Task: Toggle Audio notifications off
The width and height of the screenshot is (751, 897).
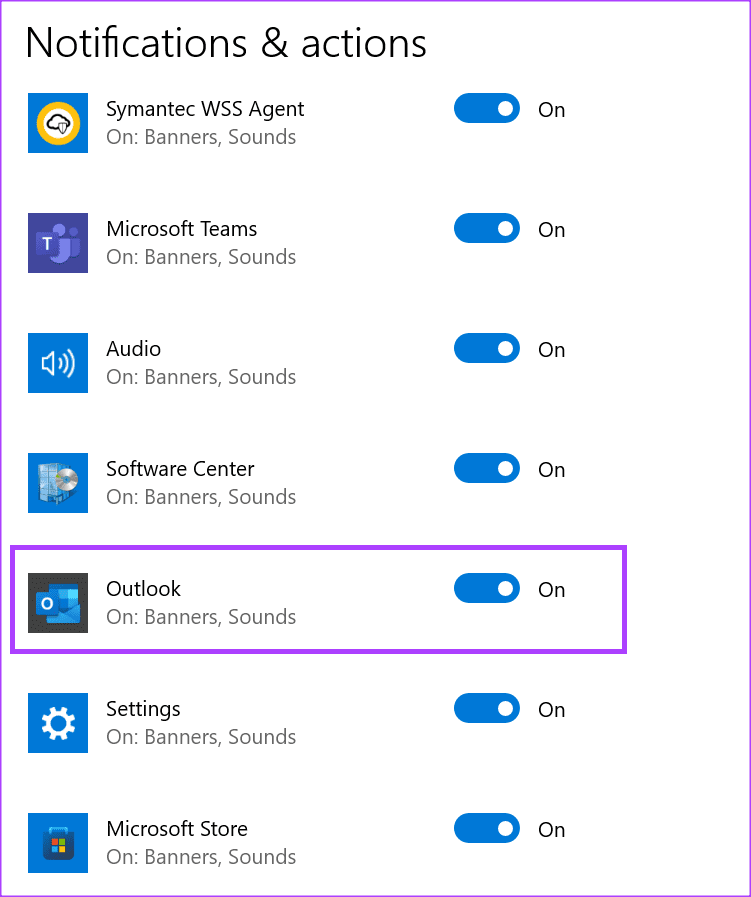Action: [x=487, y=348]
